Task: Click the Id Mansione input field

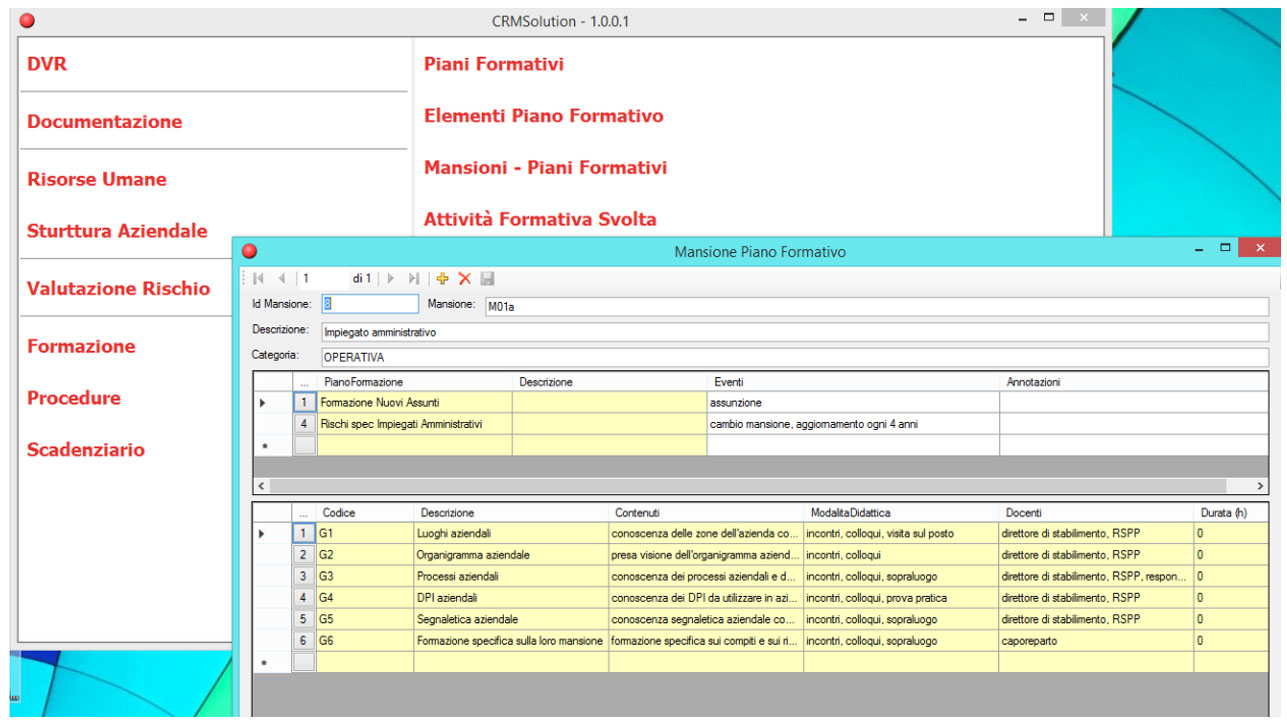Action: (370, 304)
